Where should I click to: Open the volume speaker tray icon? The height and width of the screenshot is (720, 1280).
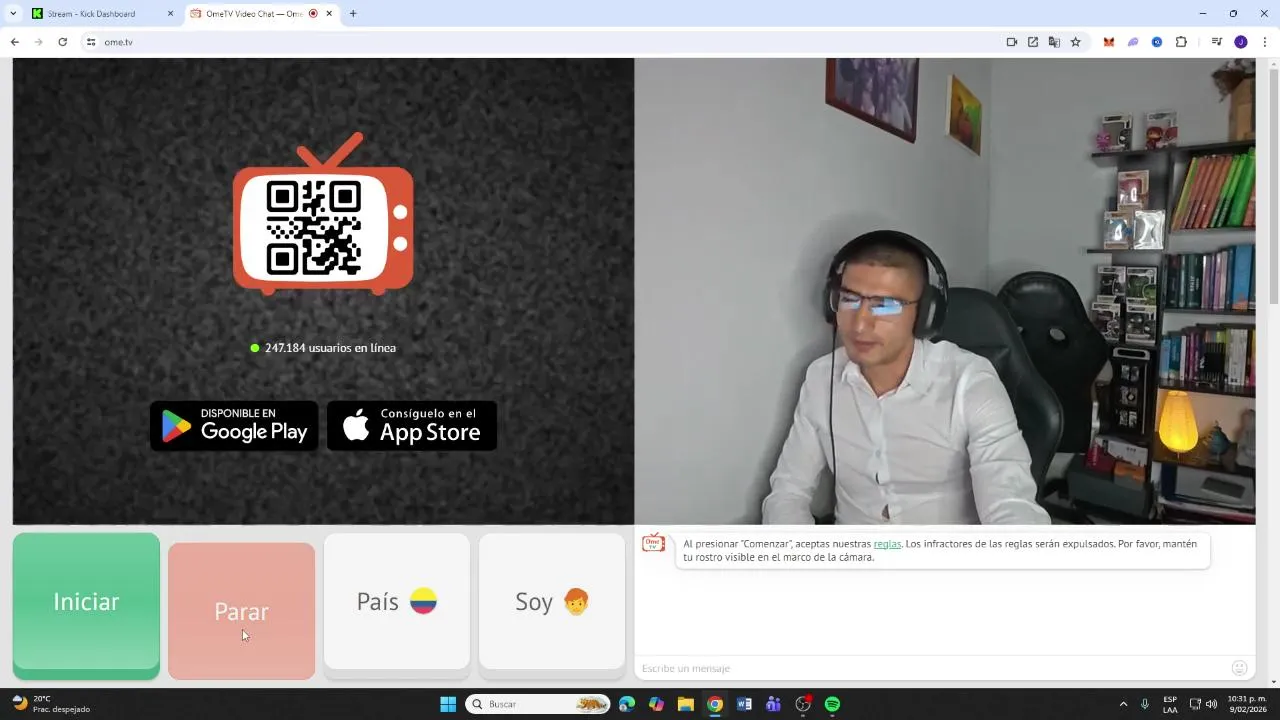[x=1211, y=704]
